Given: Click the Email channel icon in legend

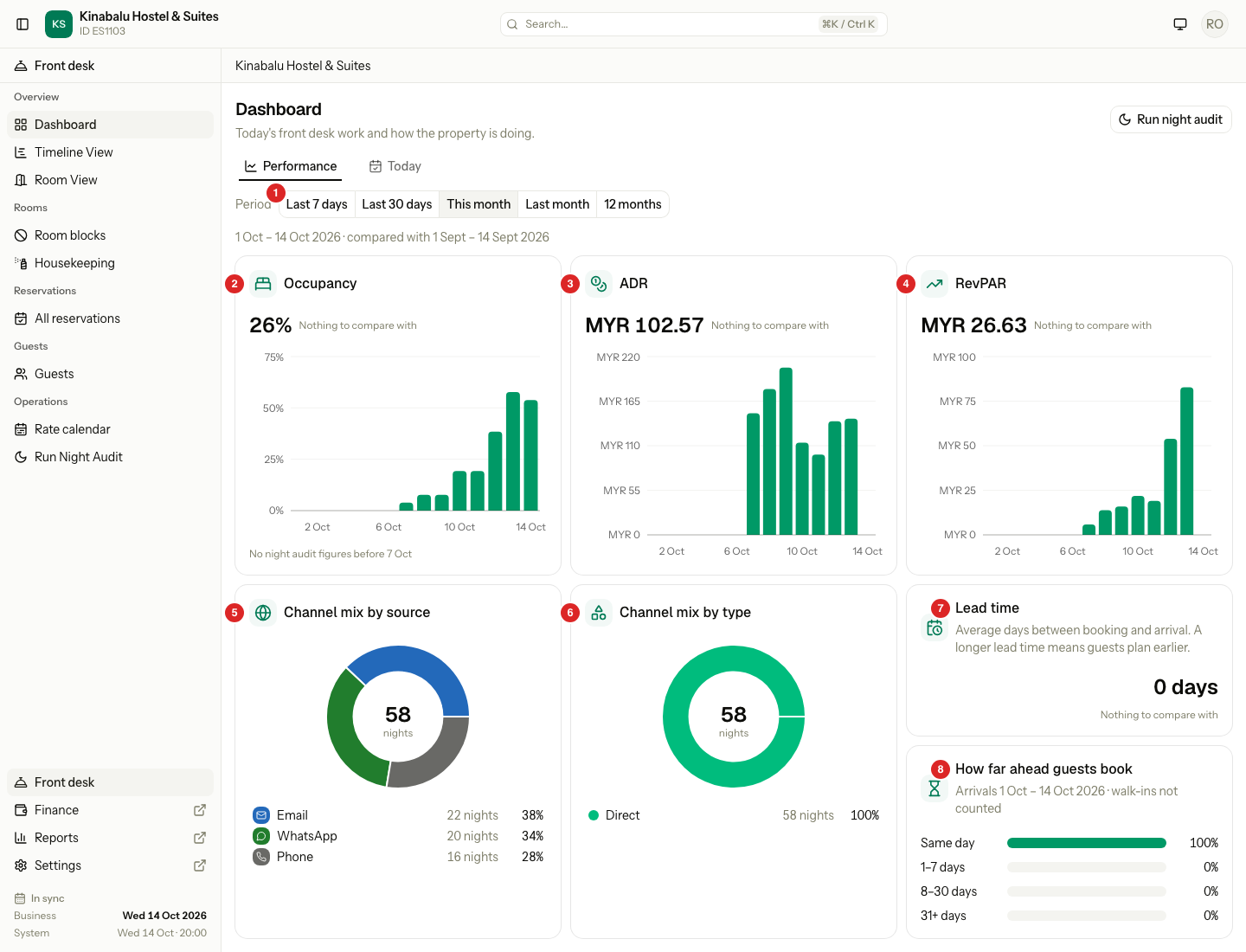Looking at the screenshot, I should pos(261,815).
